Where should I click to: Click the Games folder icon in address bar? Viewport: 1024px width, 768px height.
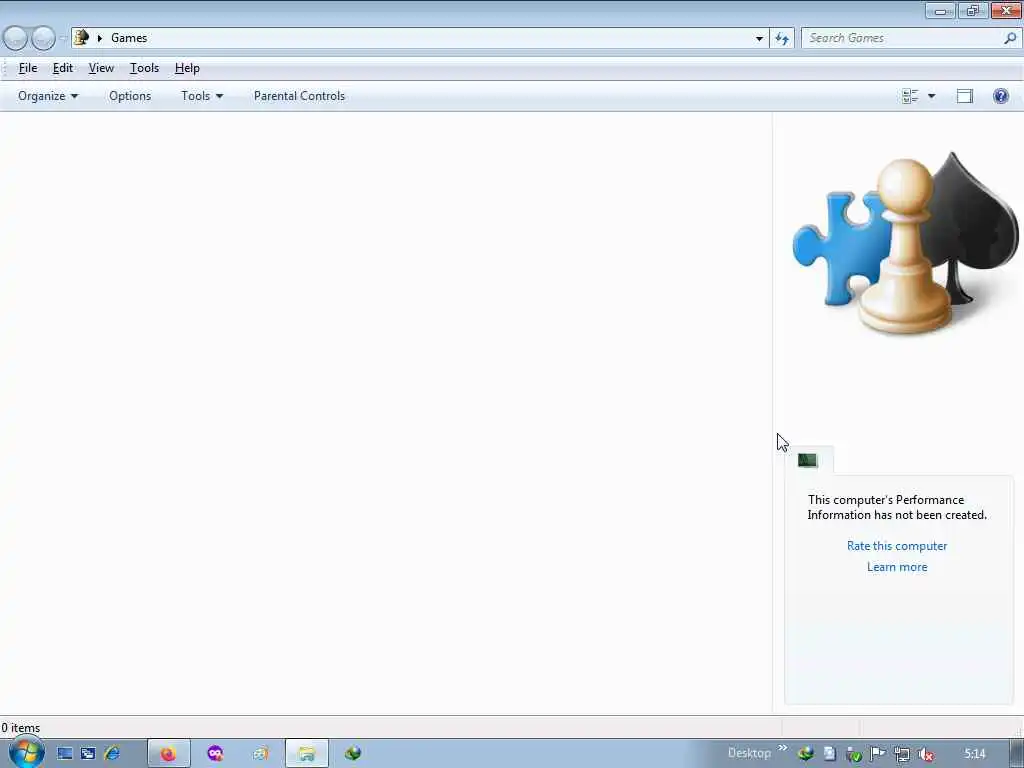[81, 37]
